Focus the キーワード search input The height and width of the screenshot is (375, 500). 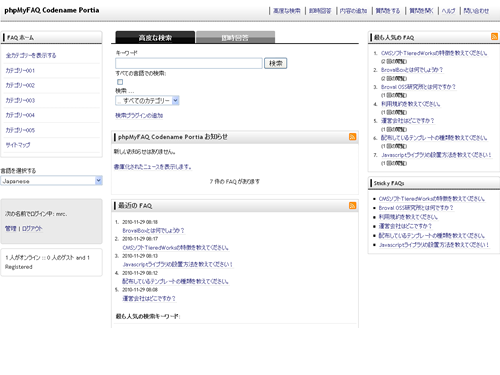pos(189,63)
